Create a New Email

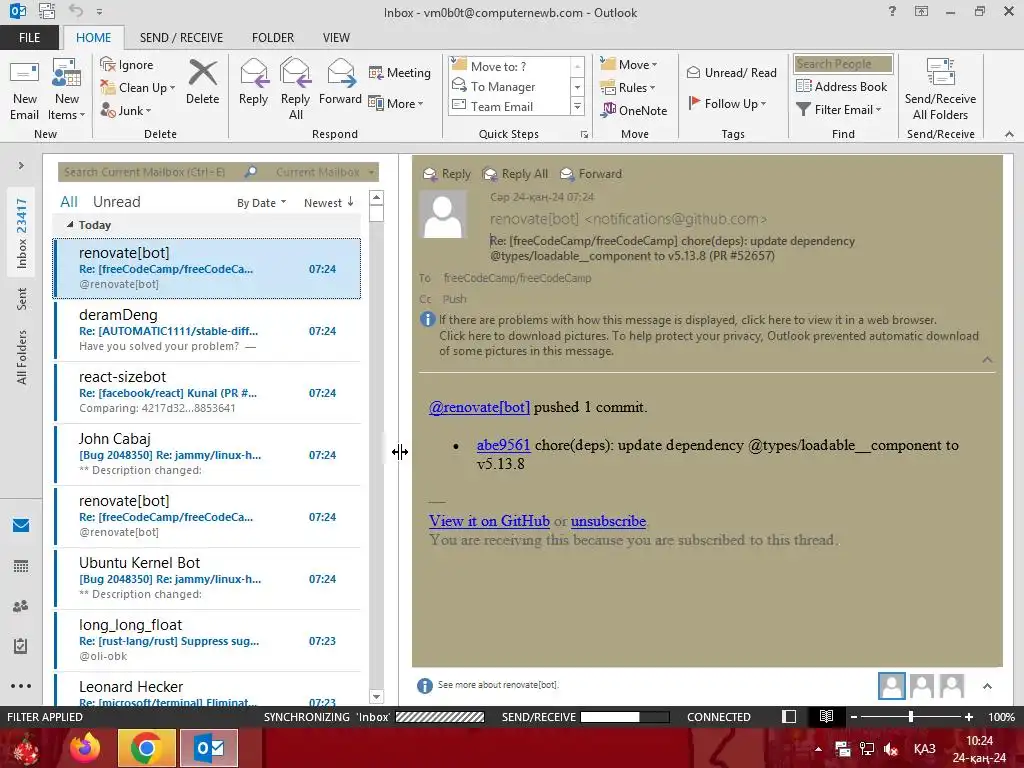(24, 90)
